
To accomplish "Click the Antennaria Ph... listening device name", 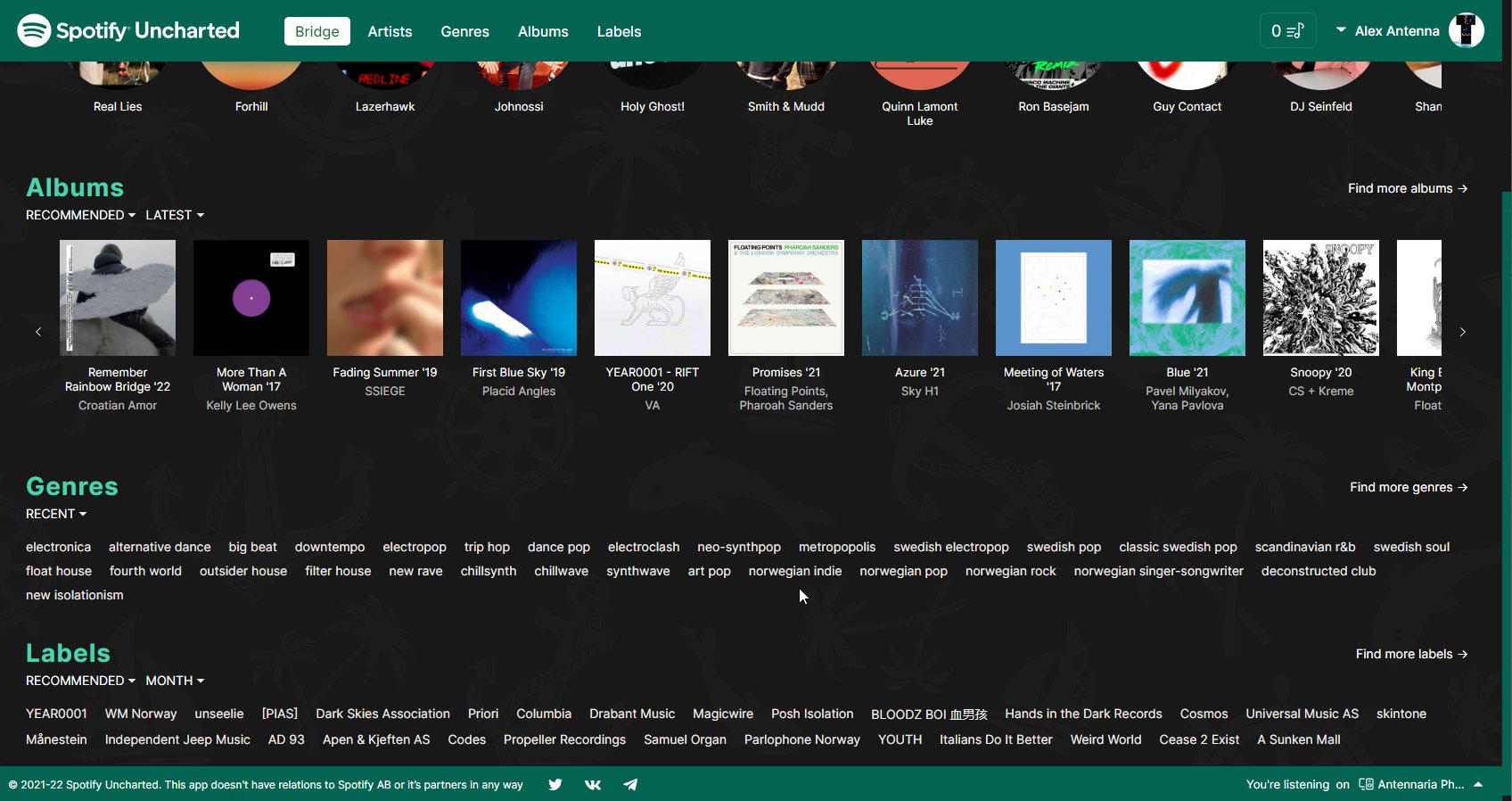I will [1421, 785].
